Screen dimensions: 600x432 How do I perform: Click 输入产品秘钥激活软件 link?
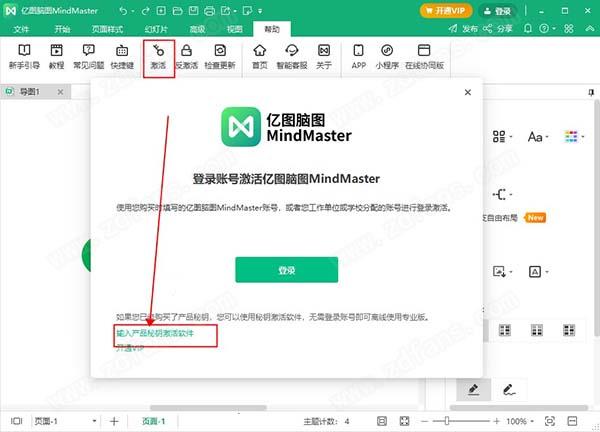(155, 333)
